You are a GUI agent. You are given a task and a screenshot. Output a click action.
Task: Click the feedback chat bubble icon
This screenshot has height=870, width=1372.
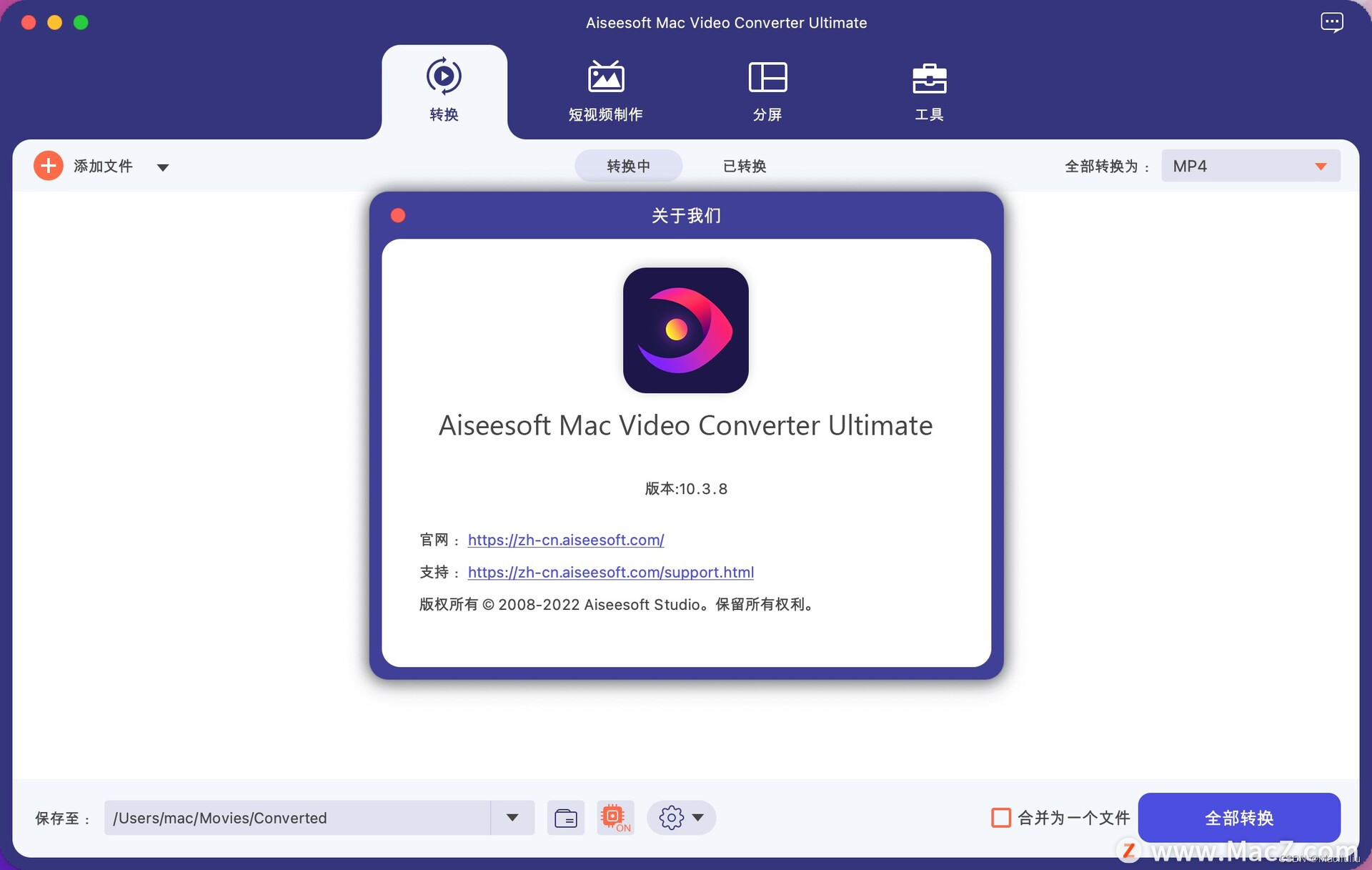[1331, 22]
